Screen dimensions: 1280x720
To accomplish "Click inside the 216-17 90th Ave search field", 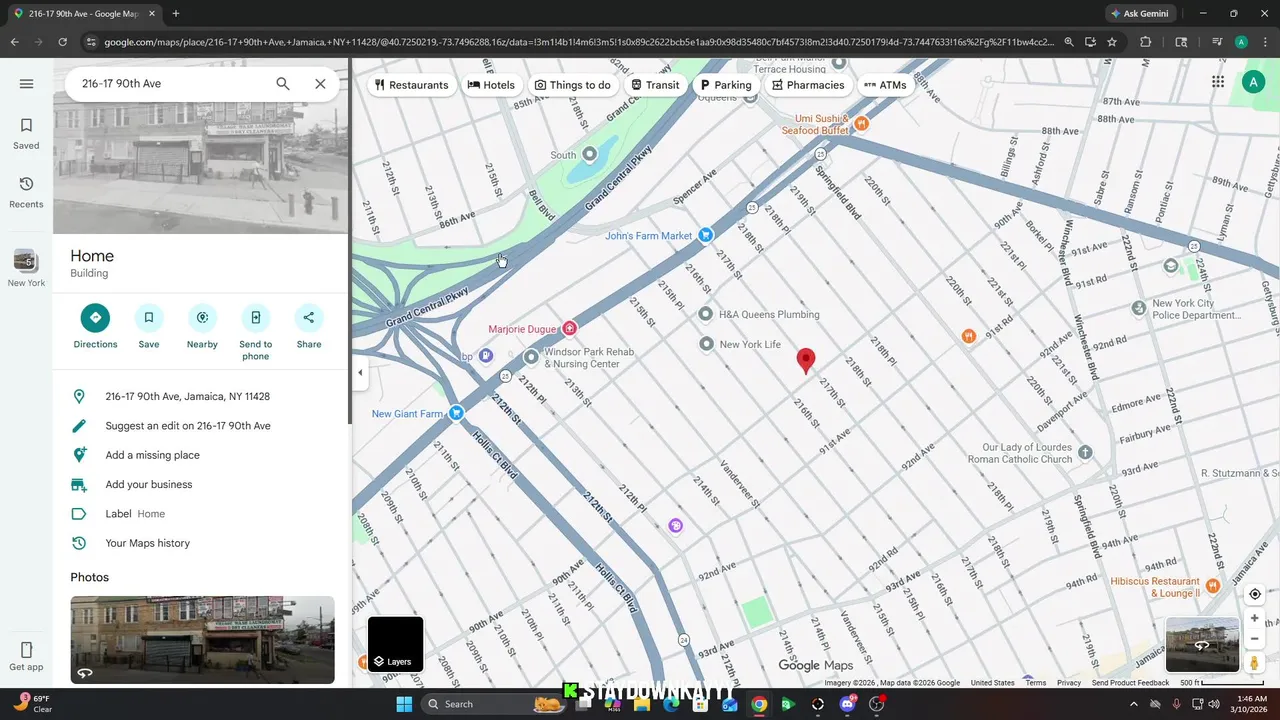I will click(170, 84).
